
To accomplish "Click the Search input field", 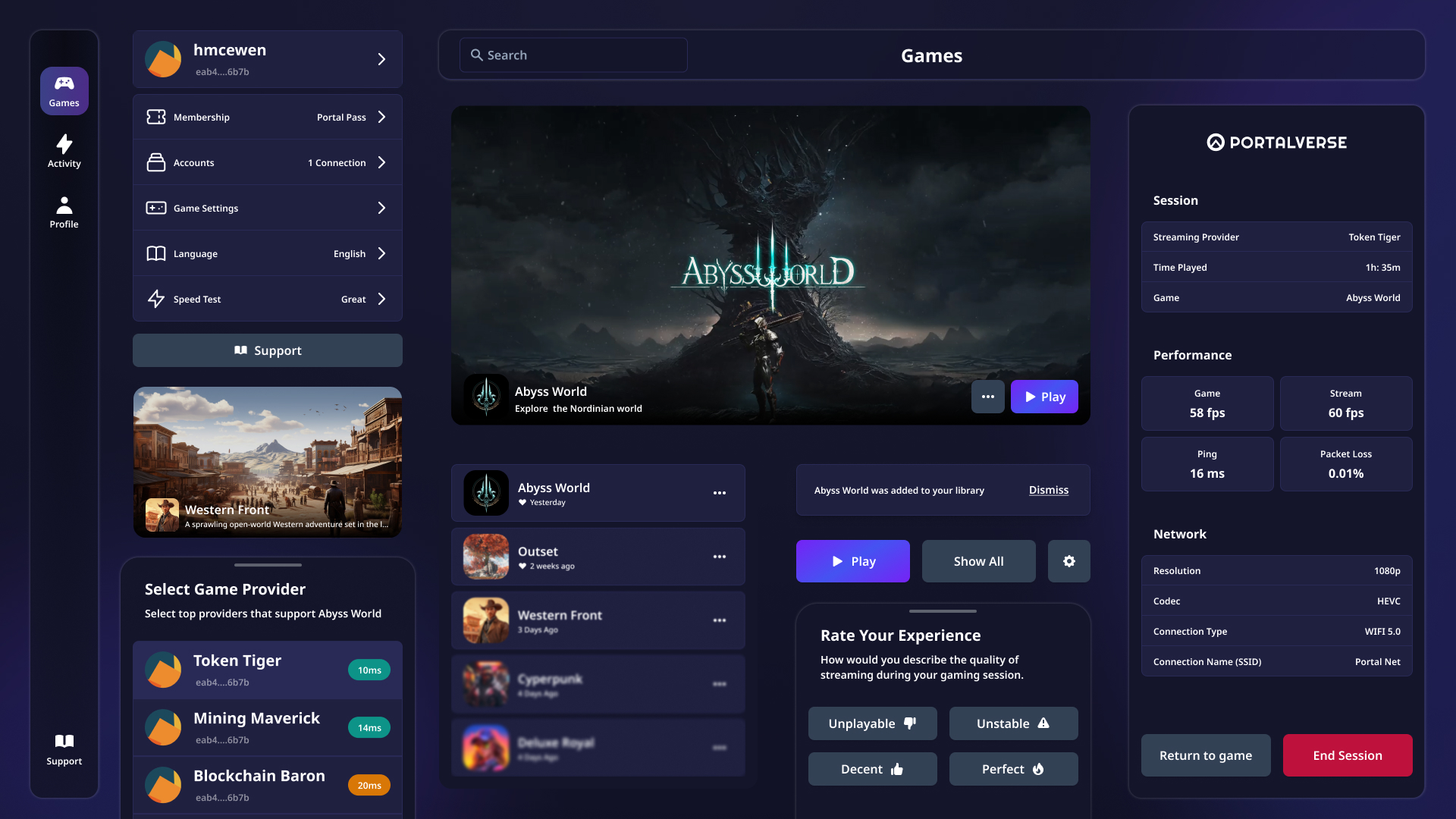I will click(573, 54).
